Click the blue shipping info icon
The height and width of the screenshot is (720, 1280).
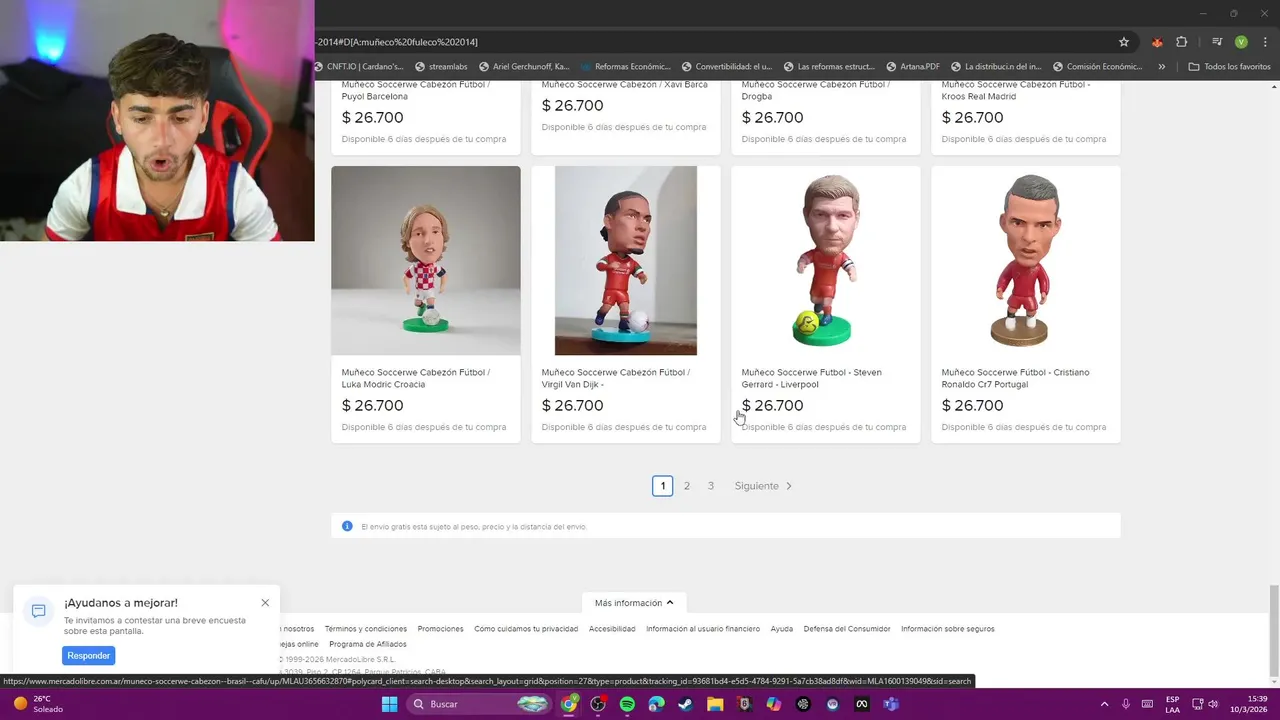click(x=347, y=526)
